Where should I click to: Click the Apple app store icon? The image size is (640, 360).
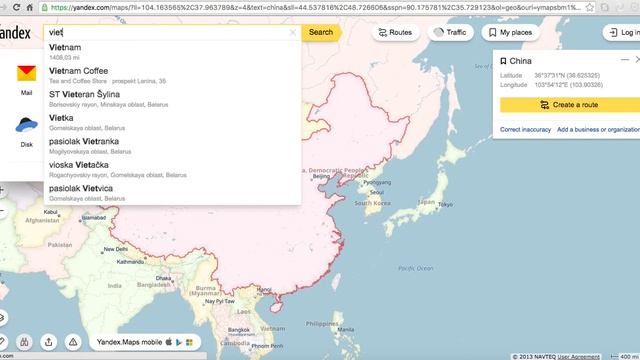point(169,342)
